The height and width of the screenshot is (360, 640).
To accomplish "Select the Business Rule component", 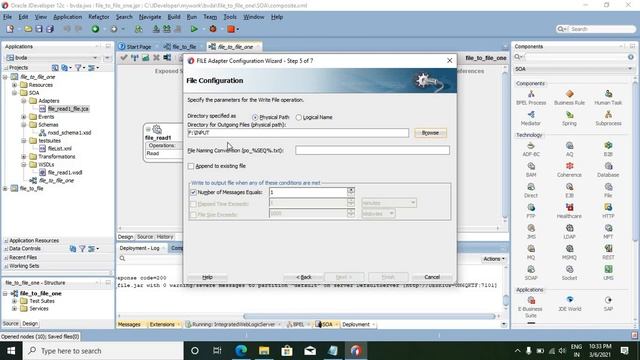I will coord(569,98).
